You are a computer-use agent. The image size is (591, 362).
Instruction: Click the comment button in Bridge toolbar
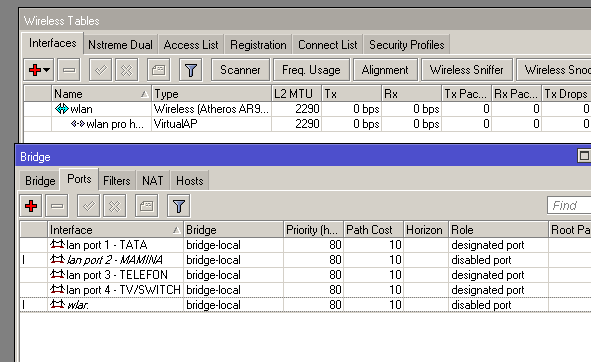pyautogui.click(x=147, y=206)
